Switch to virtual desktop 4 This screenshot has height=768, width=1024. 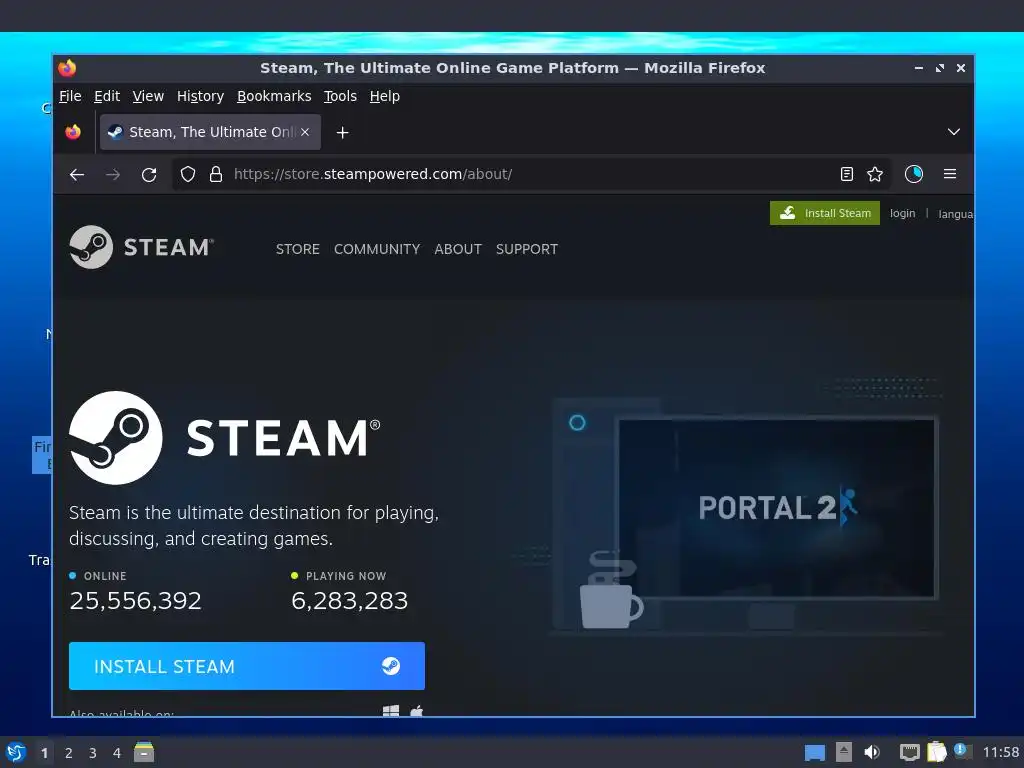click(x=117, y=753)
